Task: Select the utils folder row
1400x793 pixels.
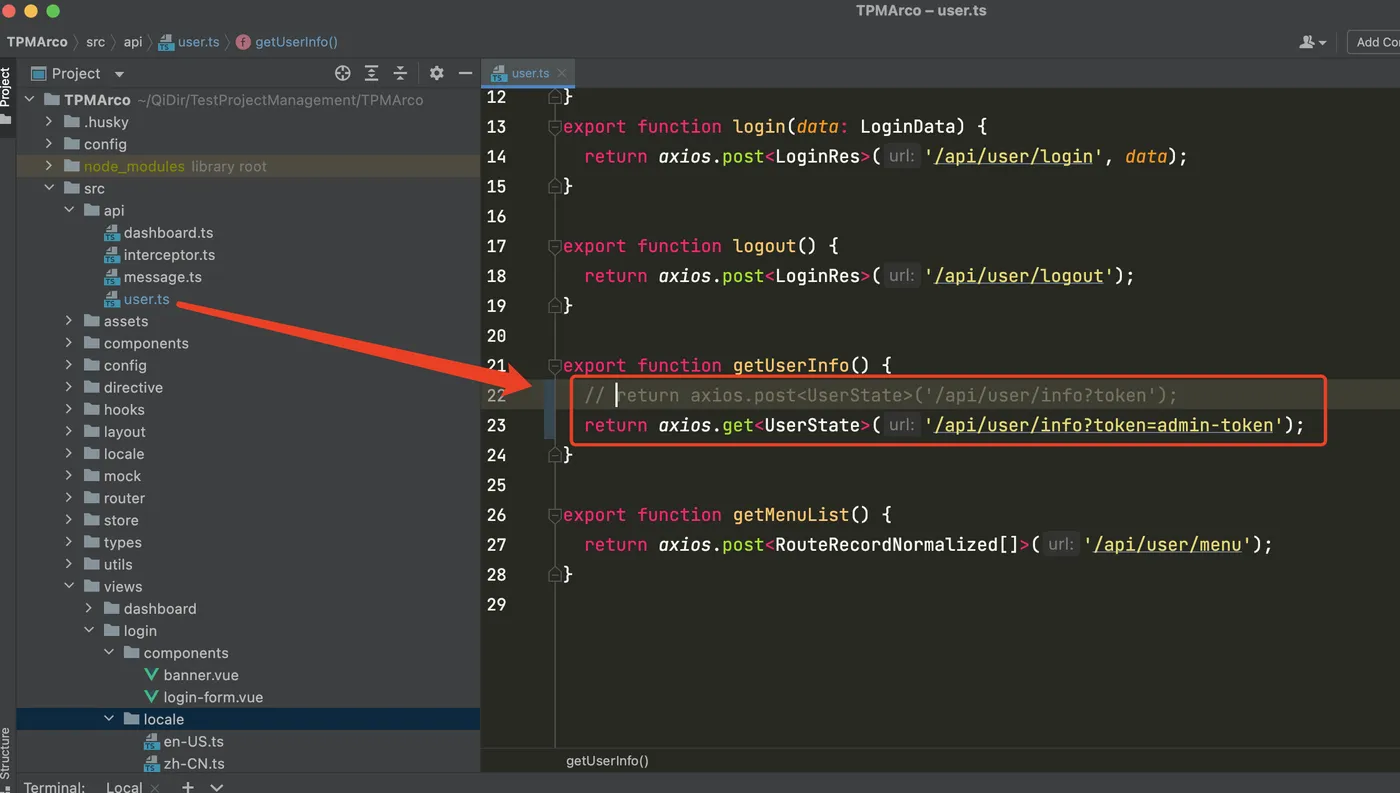Action: tap(248, 564)
